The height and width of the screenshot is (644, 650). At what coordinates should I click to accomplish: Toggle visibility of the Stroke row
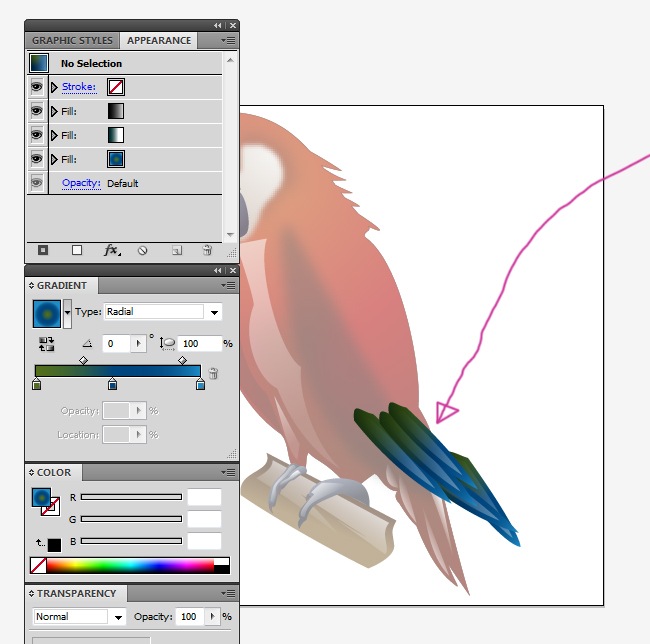[37, 87]
